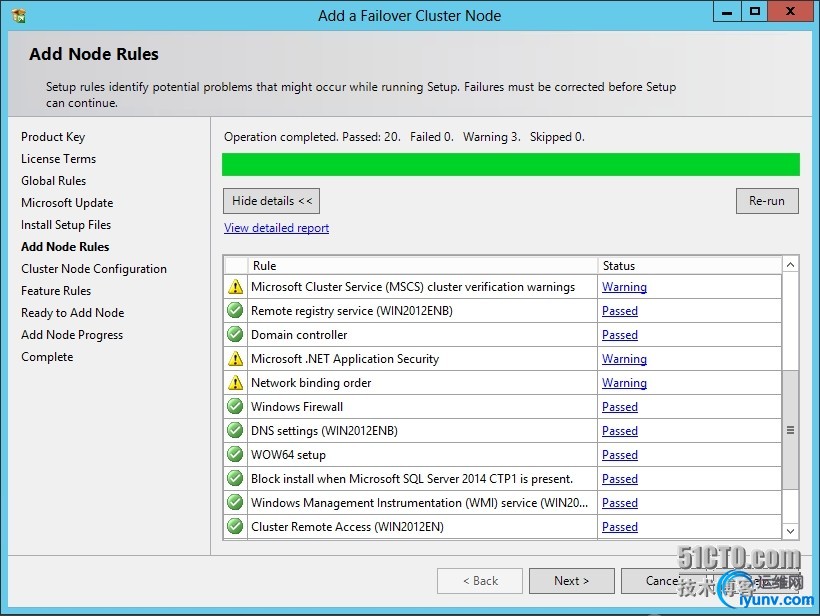Minimize the Add a Failover Cluster Node window
This screenshot has width=820, height=616.
(727, 12)
